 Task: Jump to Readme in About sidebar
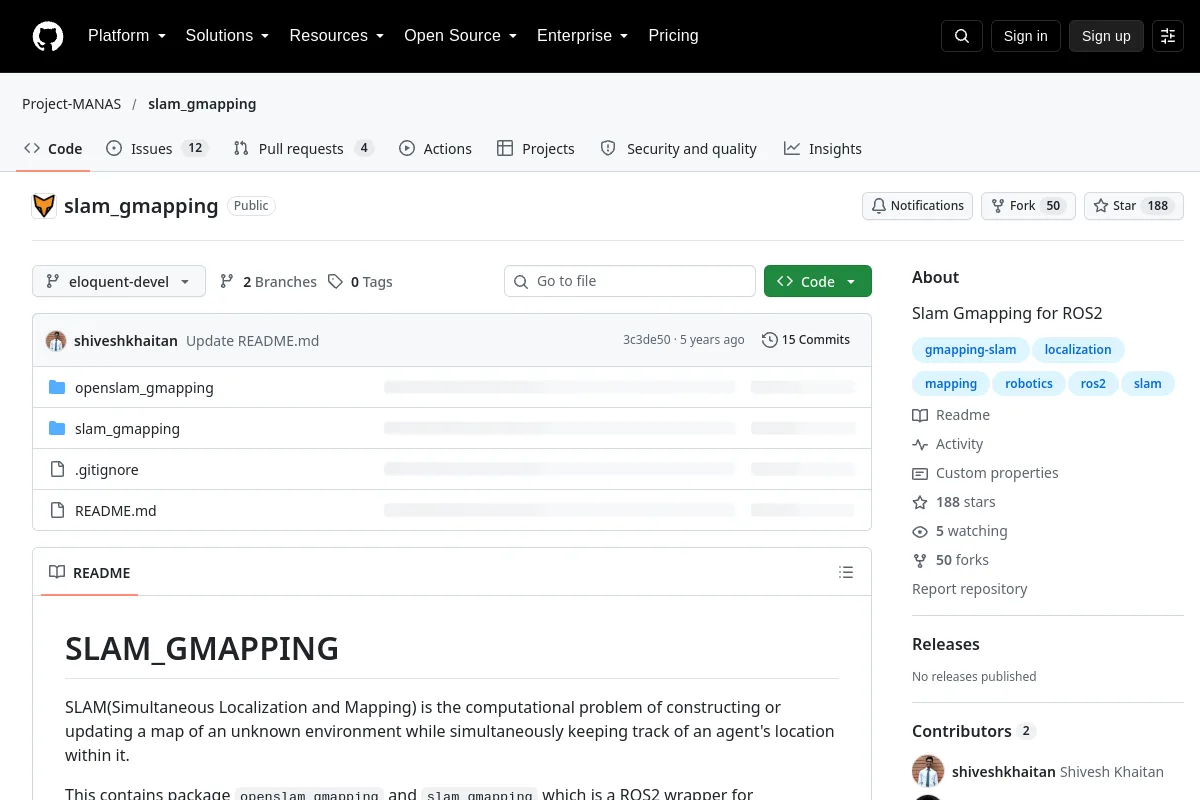951,415
